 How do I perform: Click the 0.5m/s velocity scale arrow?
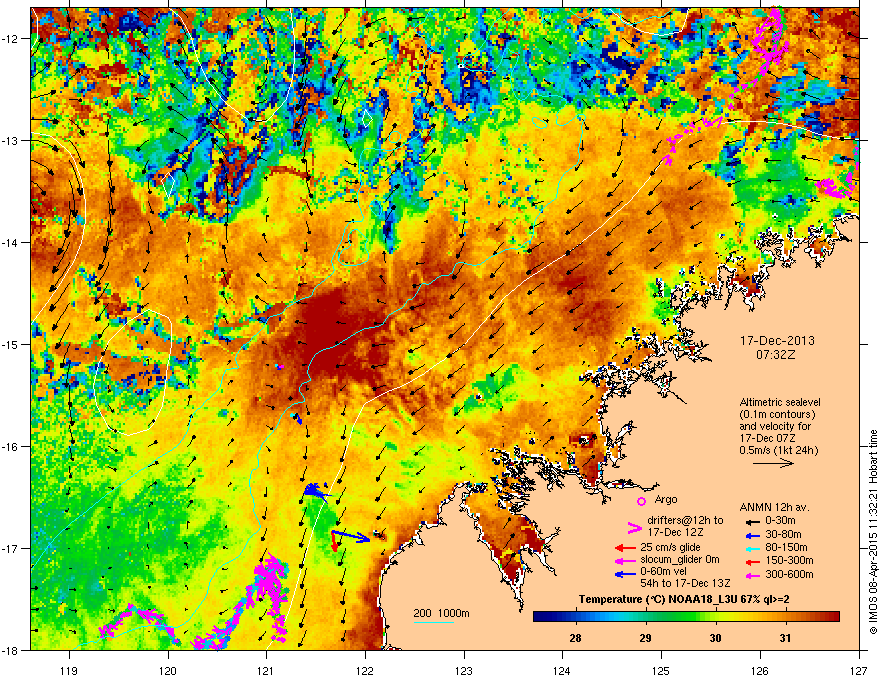click(773, 463)
